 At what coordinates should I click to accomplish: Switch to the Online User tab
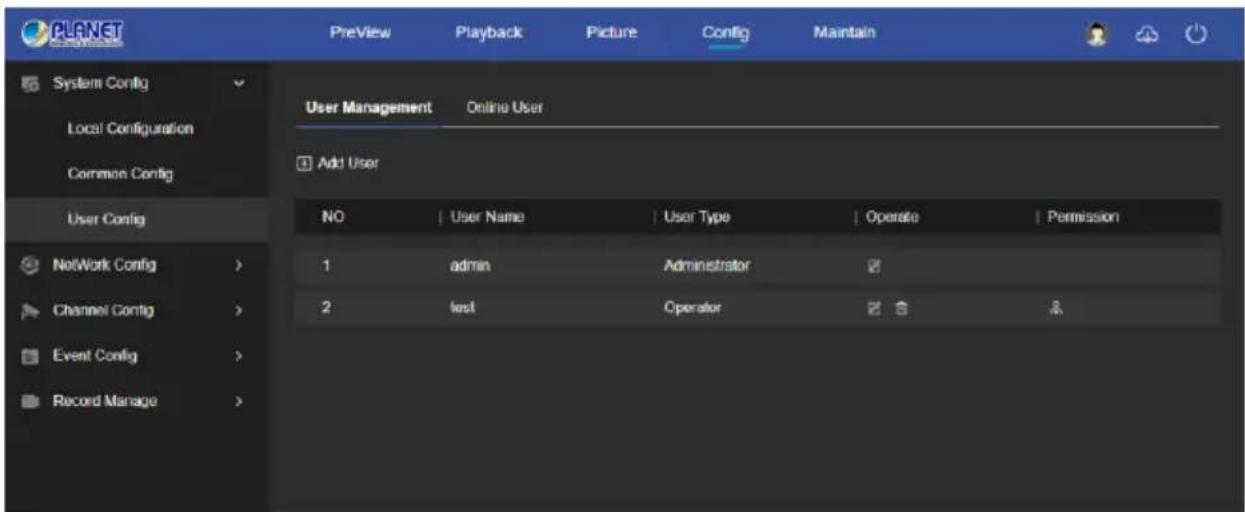505,107
